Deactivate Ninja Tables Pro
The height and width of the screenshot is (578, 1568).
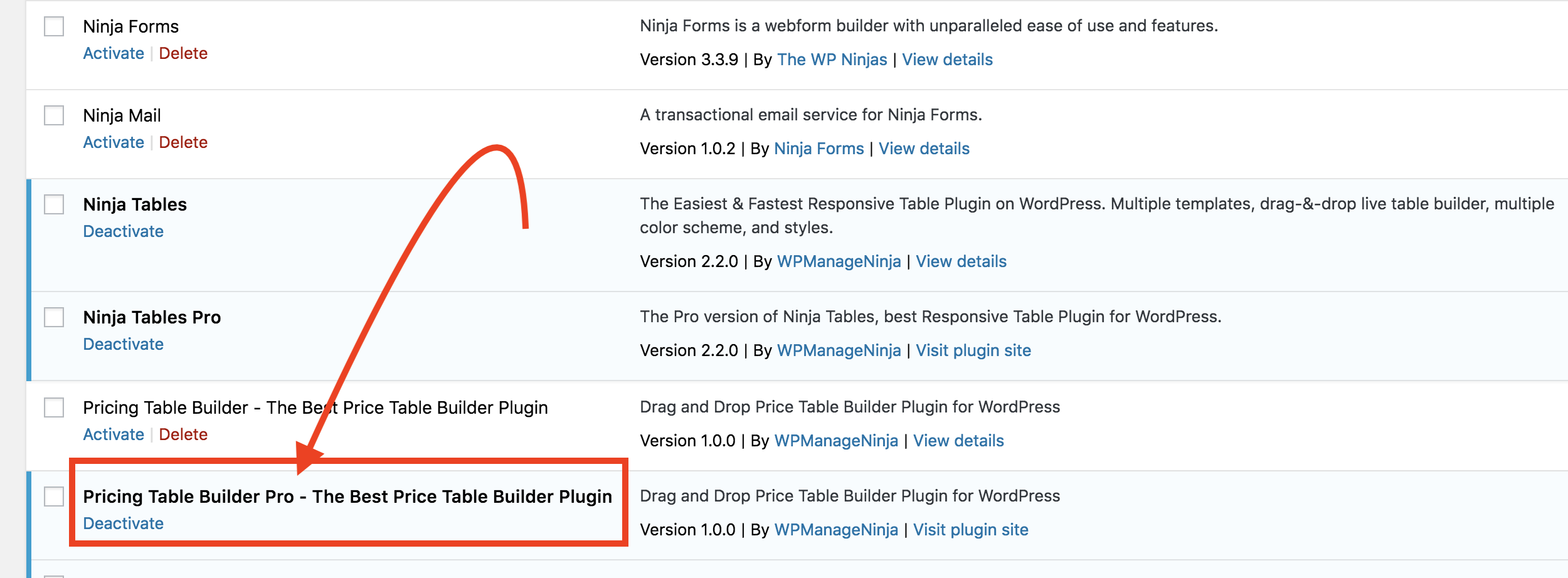coord(123,344)
